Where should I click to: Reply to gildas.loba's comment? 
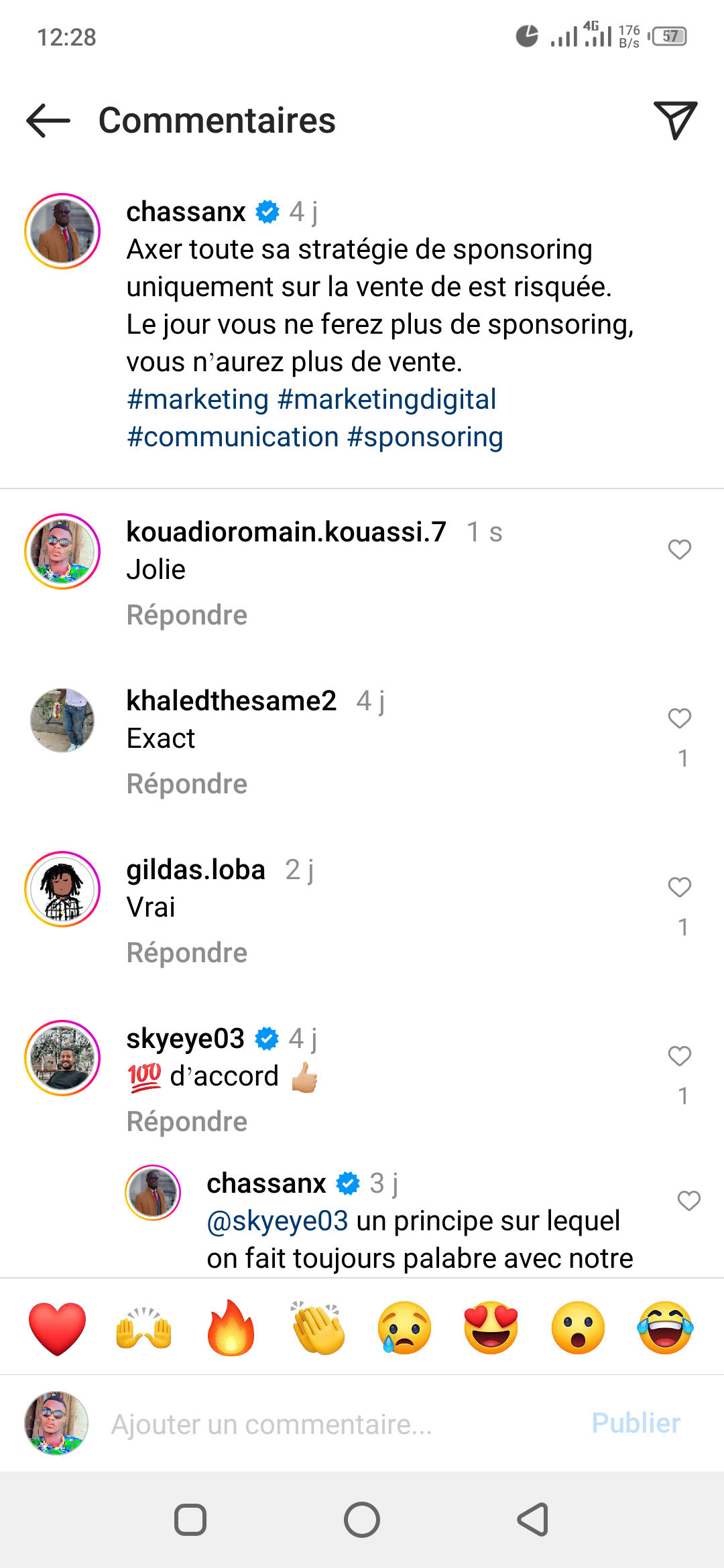click(x=187, y=953)
